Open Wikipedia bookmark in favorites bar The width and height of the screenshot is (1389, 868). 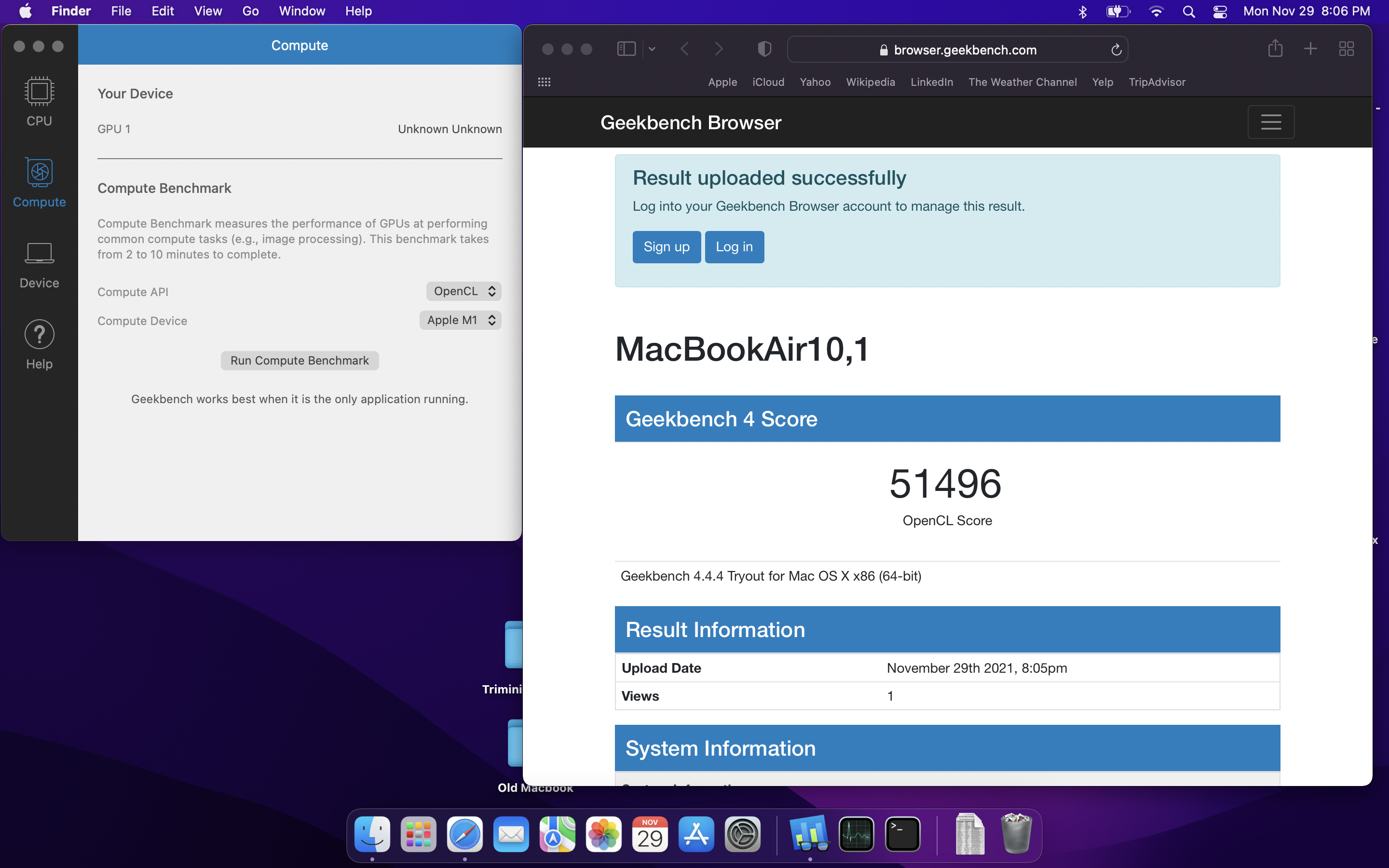[x=870, y=82]
